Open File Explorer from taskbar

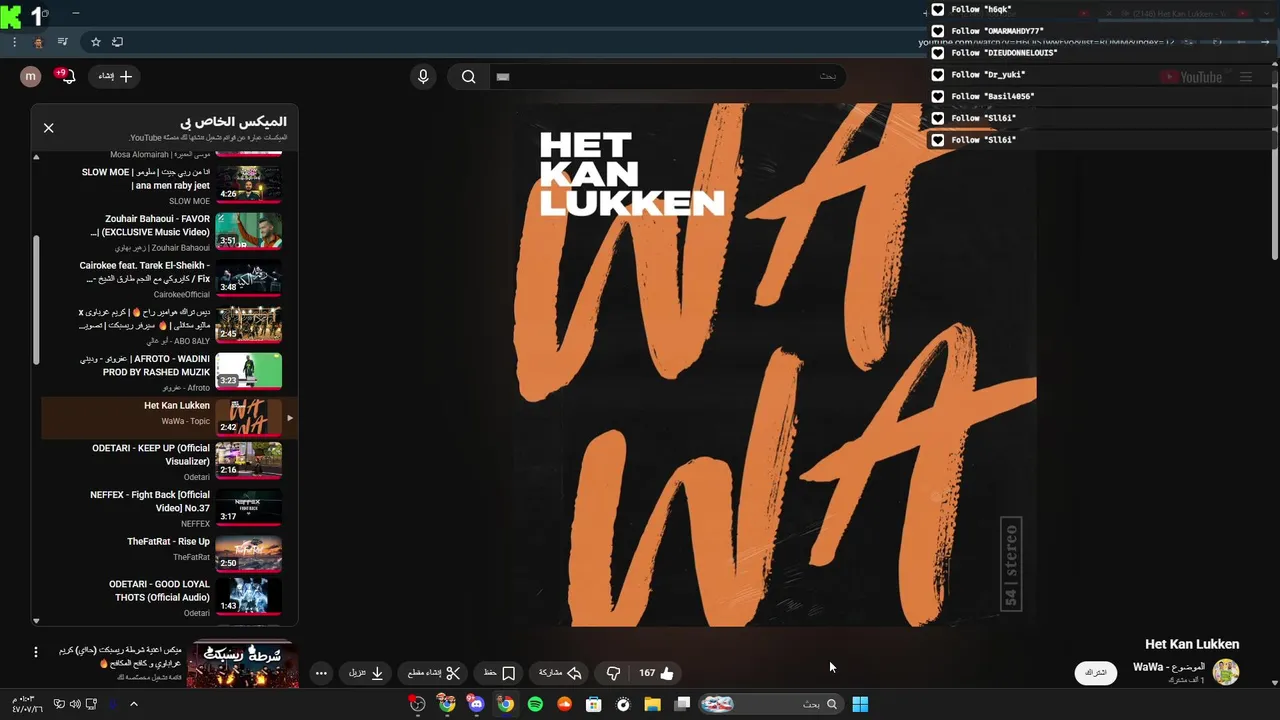[652, 704]
